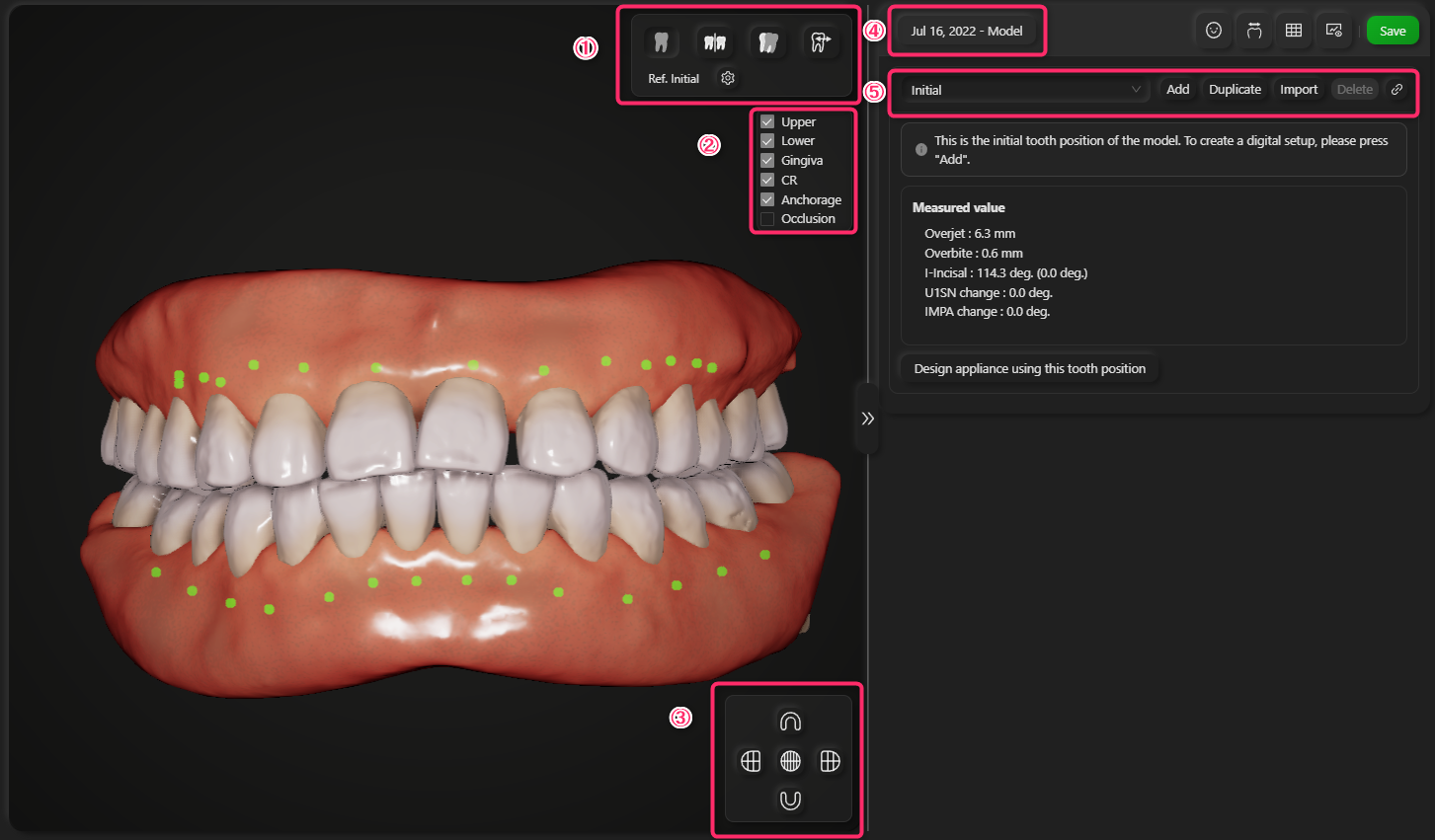Click the U1SN change : 0.0 deg. value
Viewport: 1435px width, 840px height.
(989, 293)
